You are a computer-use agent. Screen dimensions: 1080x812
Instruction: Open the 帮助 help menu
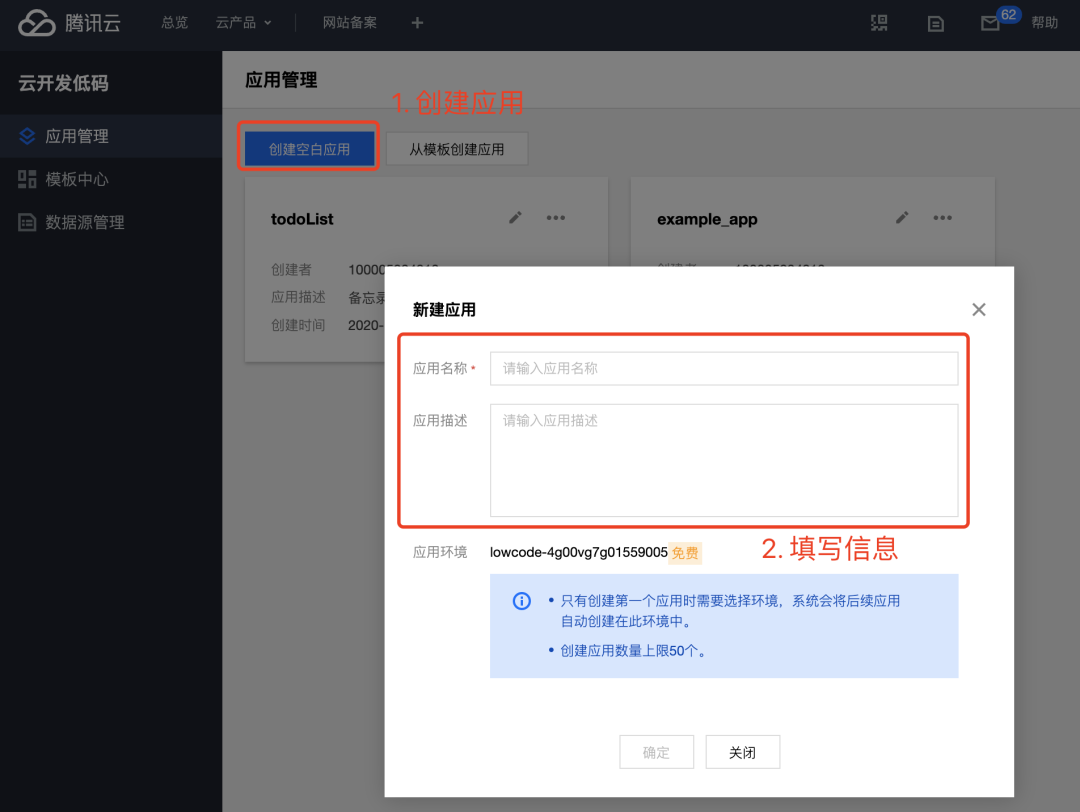pos(1044,23)
